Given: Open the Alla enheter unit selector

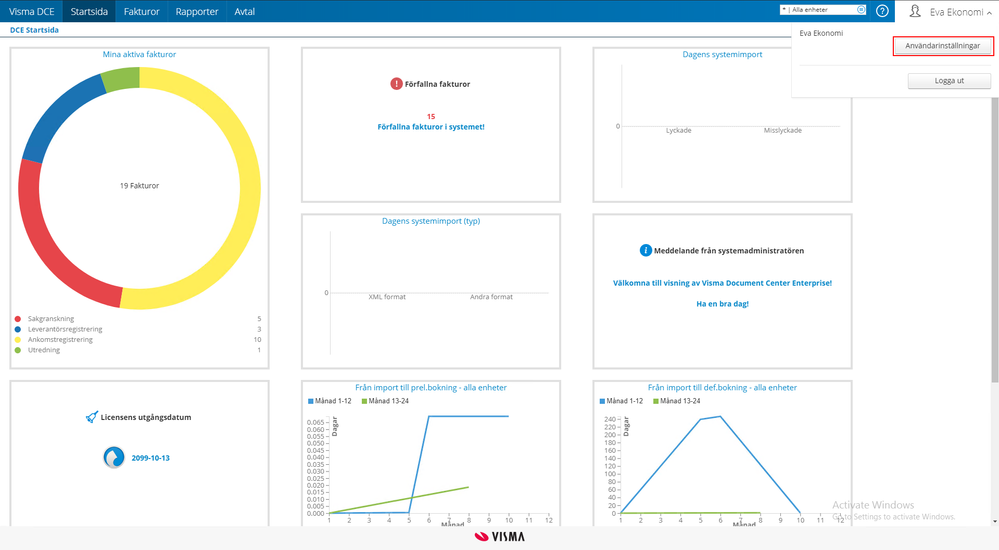Looking at the screenshot, I should coord(823,10).
